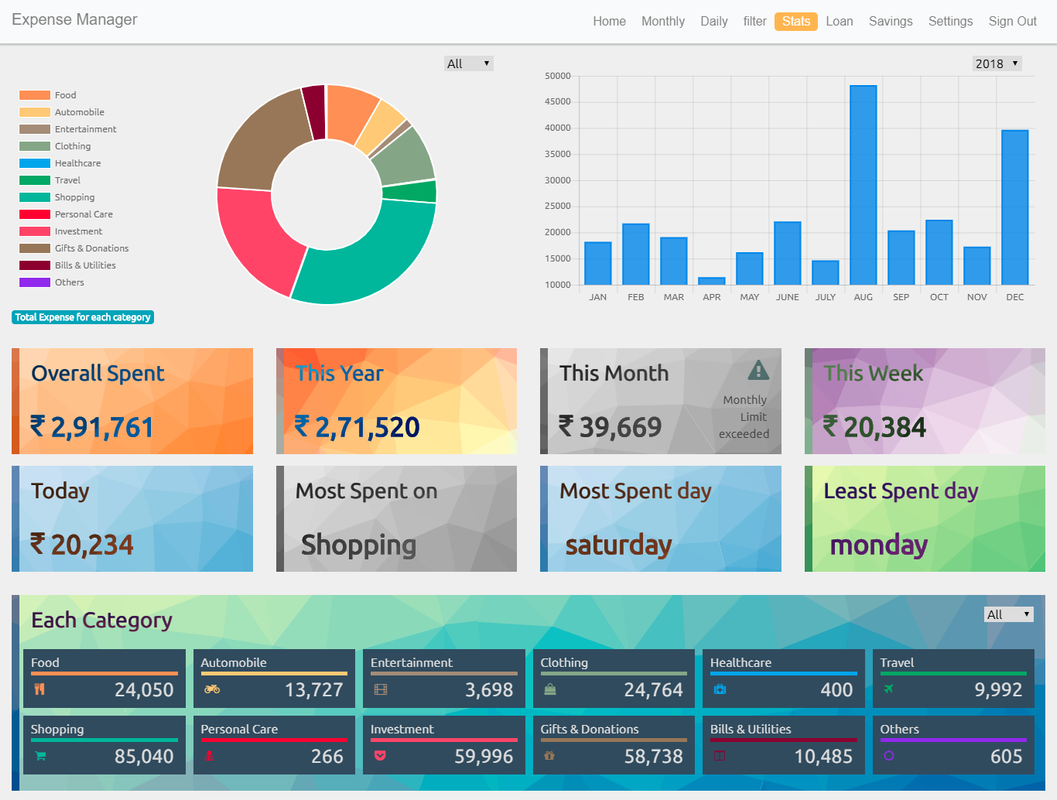Image resolution: width=1057 pixels, height=800 pixels.
Task: Click the Food amount 24,050
Action: 144,689
